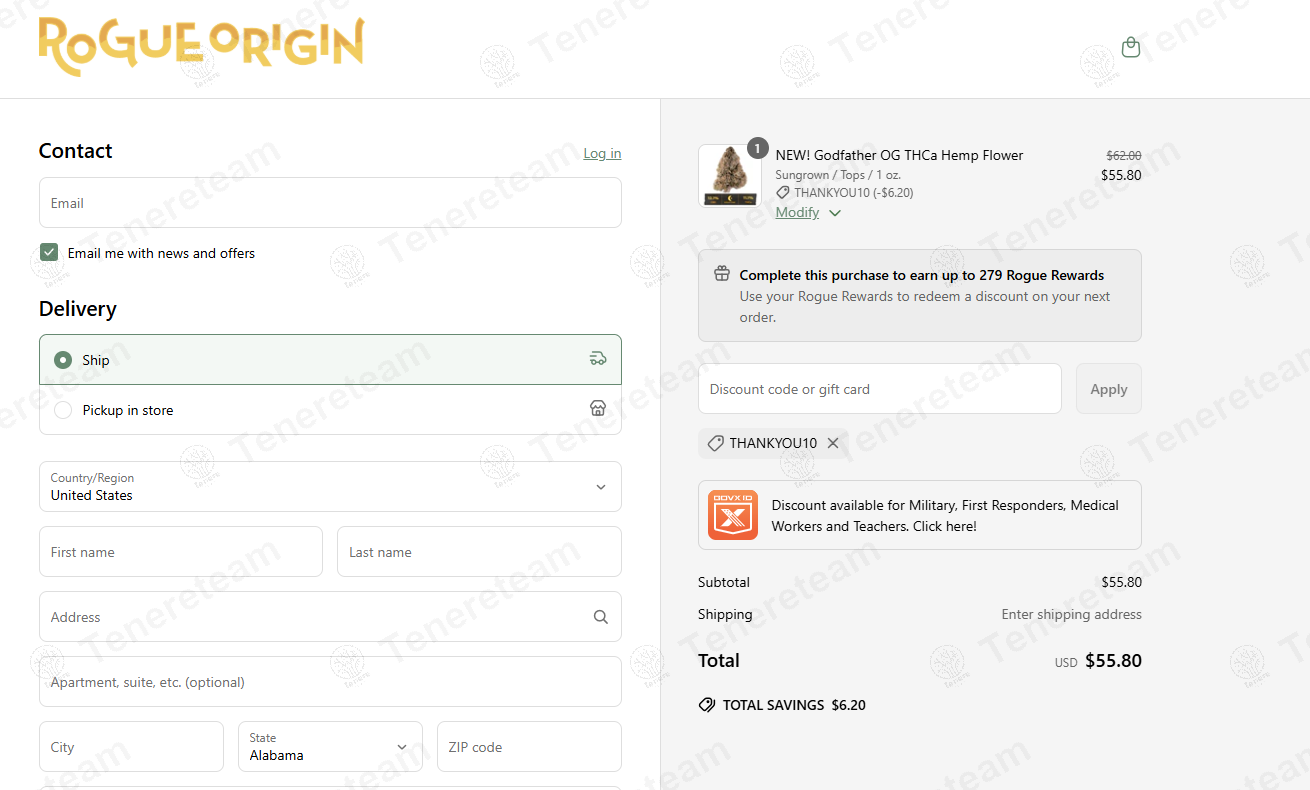The width and height of the screenshot is (1310, 790).
Task: Select Pickup in store radio option
Action: click(63, 410)
